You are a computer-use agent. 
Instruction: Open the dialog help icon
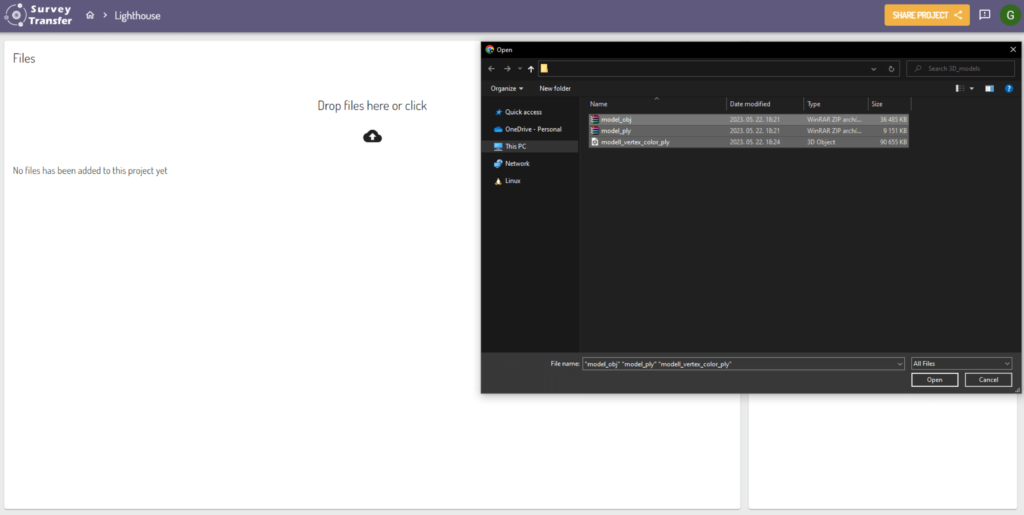pyautogui.click(x=1008, y=88)
